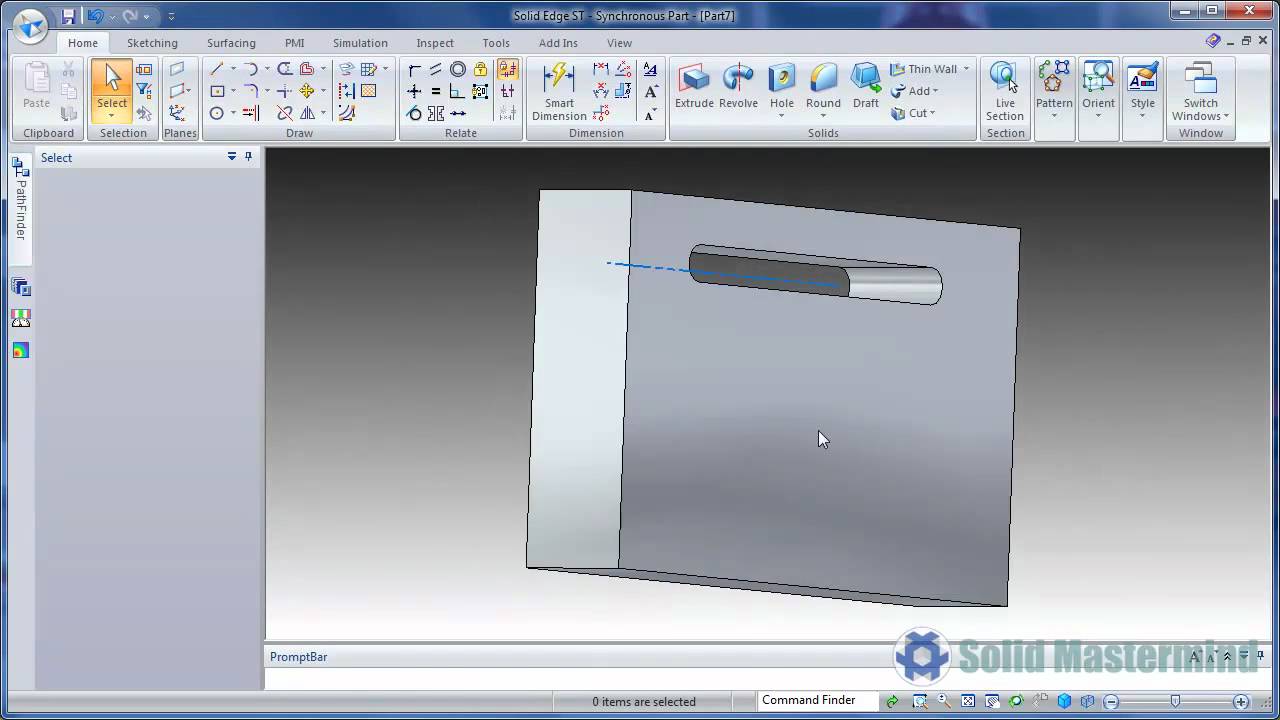Click the Equal relate icon
Image resolution: width=1280 pixels, height=720 pixels.
click(x=435, y=91)
